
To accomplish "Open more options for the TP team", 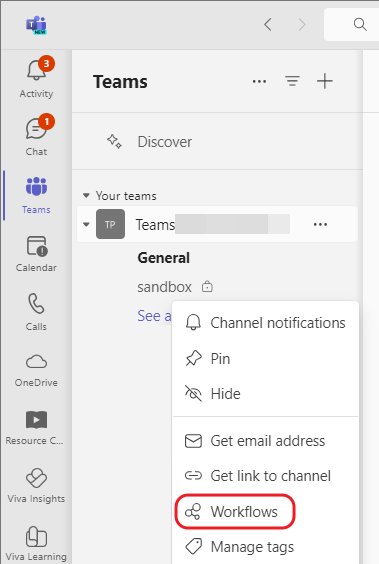I will pos(320,224).
